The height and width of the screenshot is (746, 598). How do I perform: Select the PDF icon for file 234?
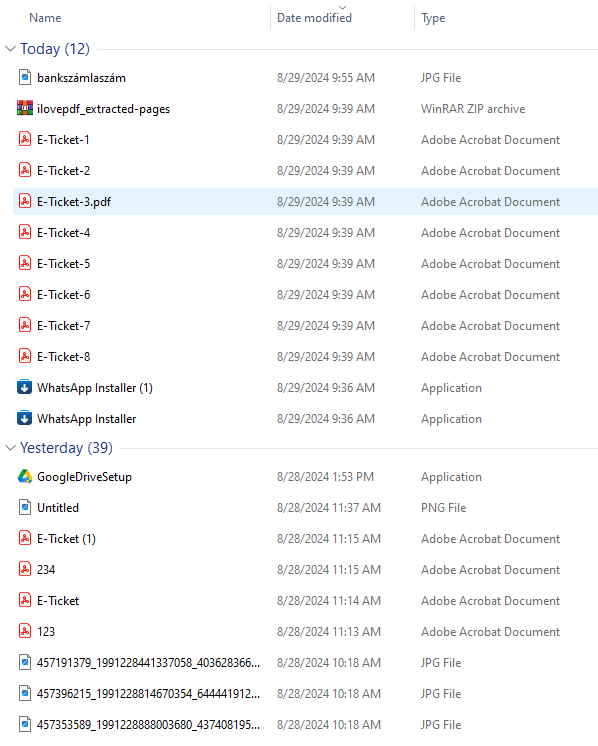(x=25, y=569)
